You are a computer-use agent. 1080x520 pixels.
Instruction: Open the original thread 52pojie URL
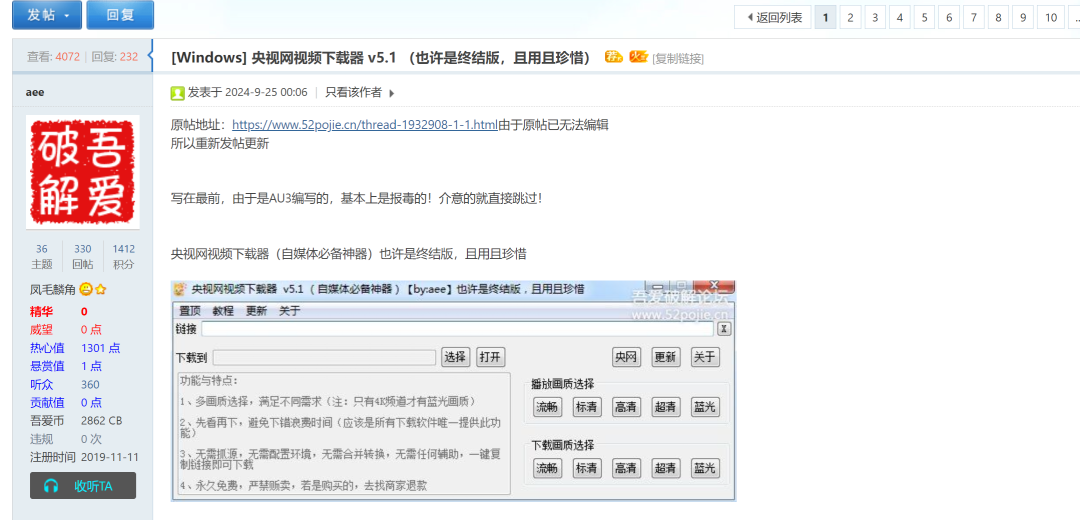pos(364,125)
